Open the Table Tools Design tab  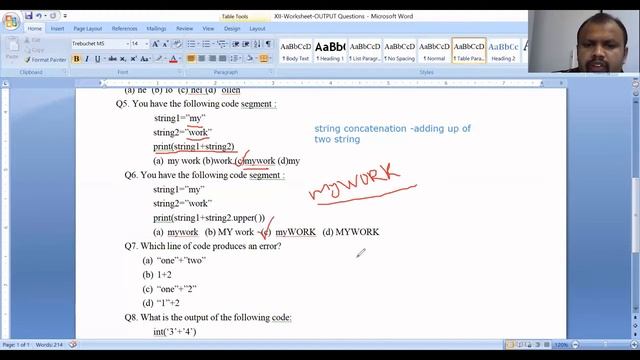coord(232,29)
